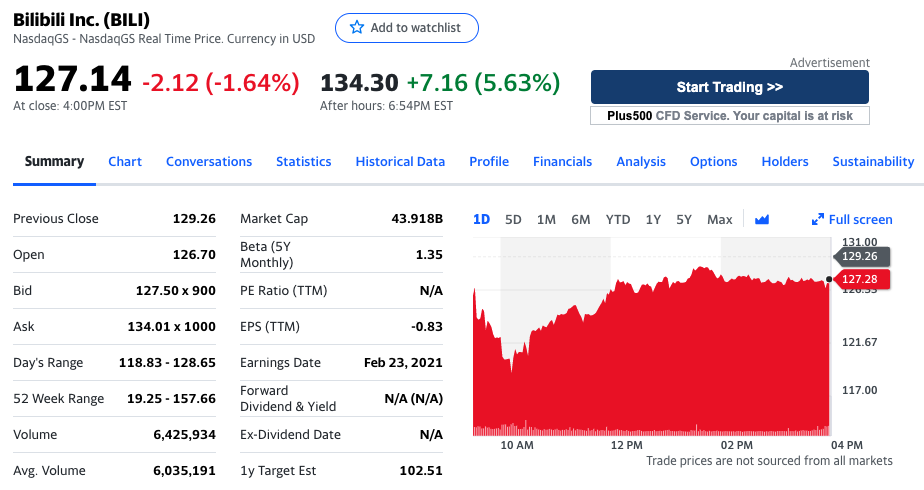
Task: Select the YTD chart range
Action: [618, 220]
